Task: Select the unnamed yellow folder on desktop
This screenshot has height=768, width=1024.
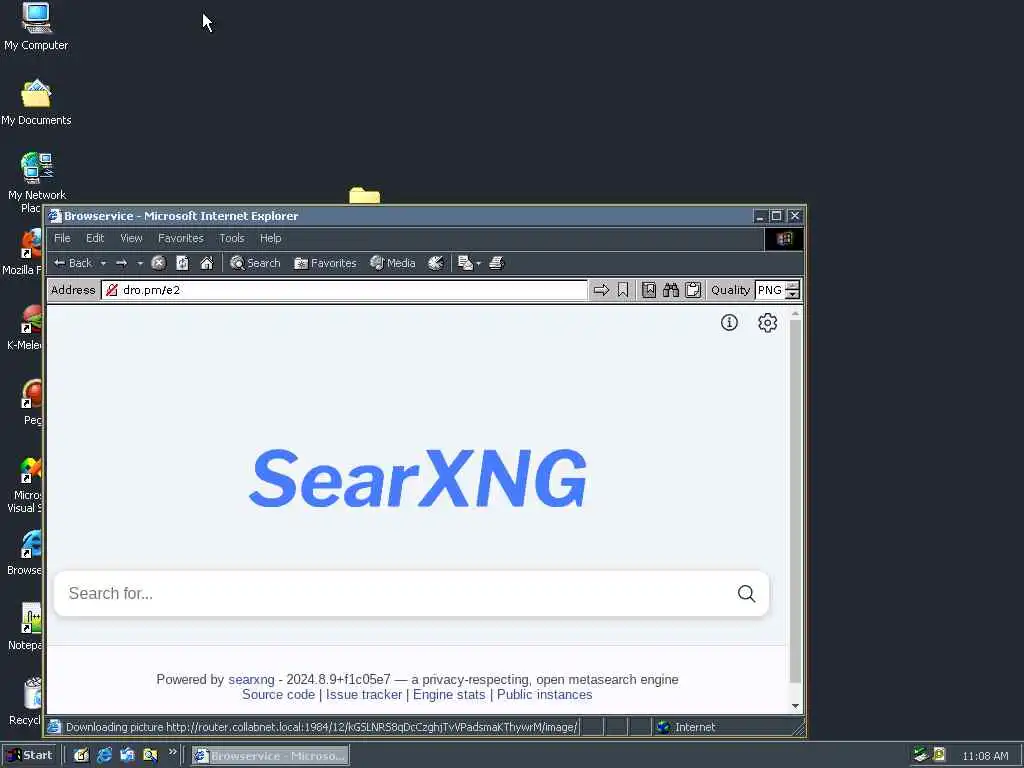Action: point(364,195)
